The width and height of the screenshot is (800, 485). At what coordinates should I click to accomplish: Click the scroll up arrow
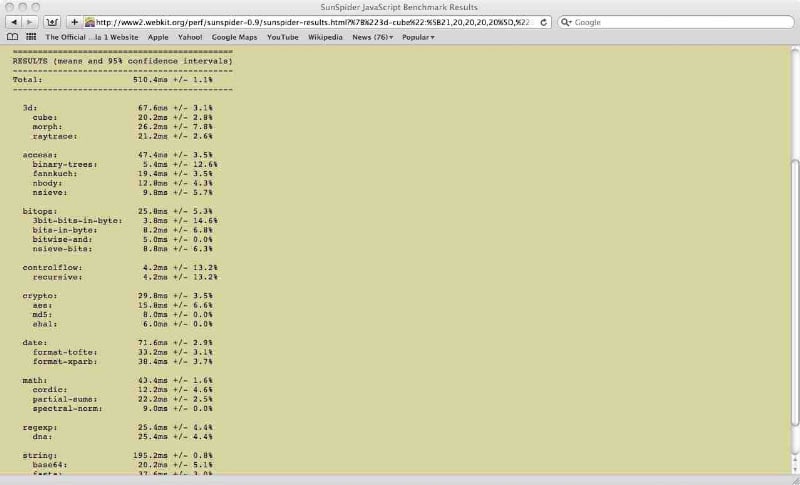(795, 461)
